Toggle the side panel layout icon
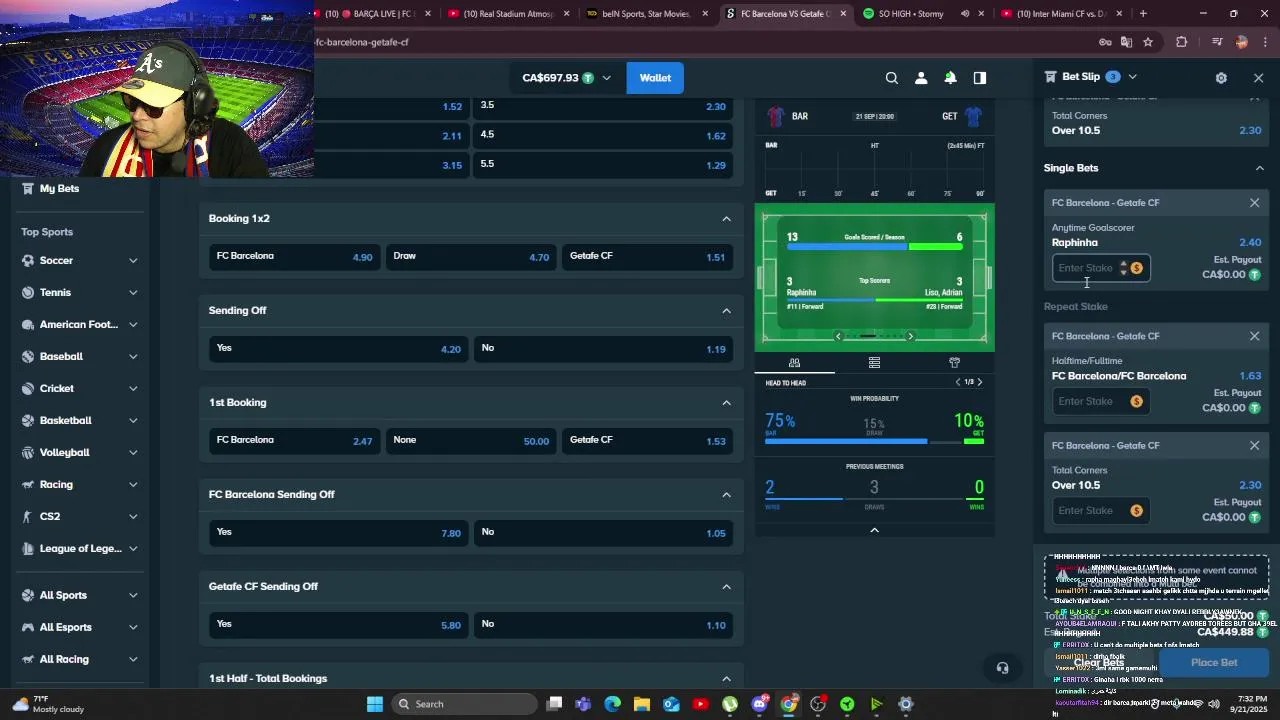Viewport: 1280px width, 720px height. point(980,78)
